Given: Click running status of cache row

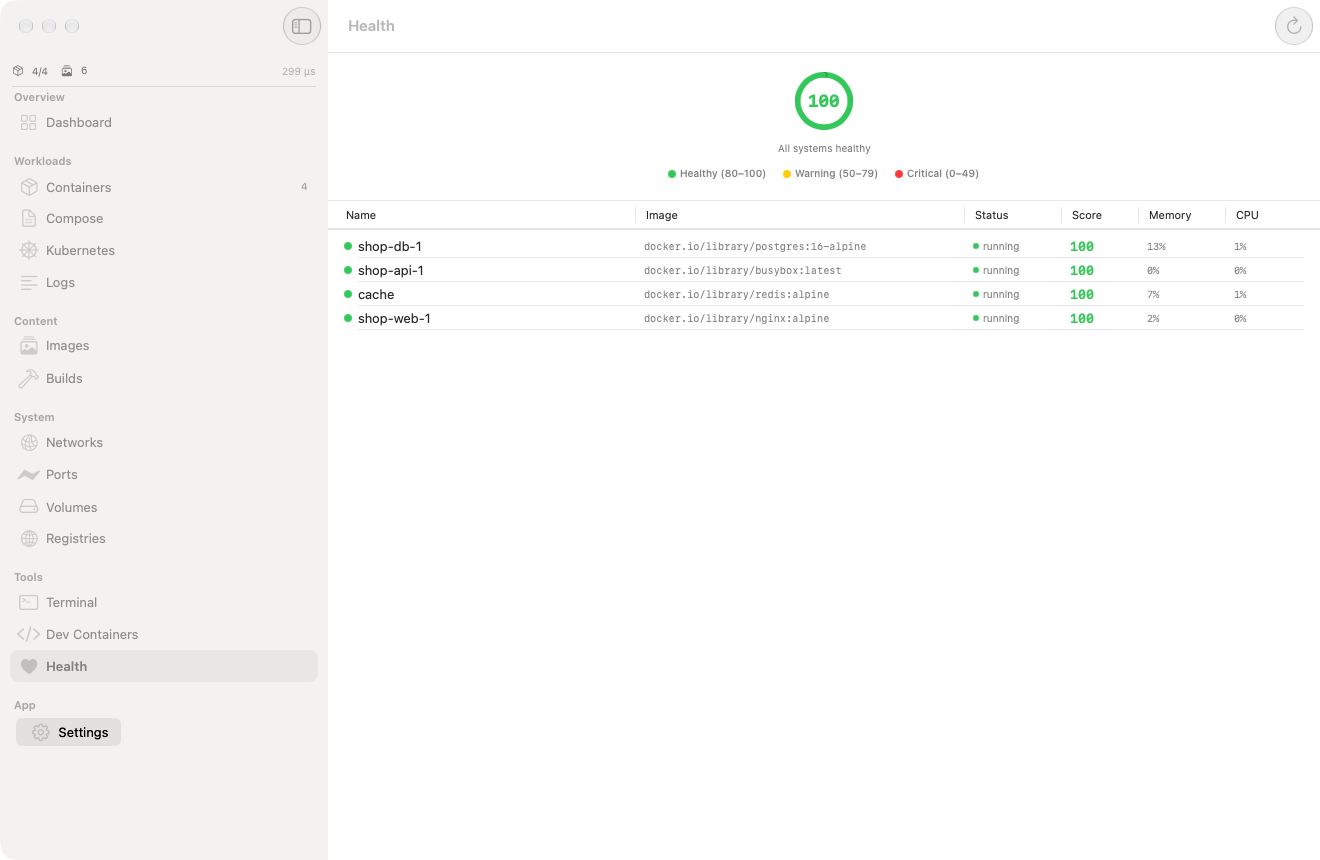Looking at the screenshot, I should (996, 294).
